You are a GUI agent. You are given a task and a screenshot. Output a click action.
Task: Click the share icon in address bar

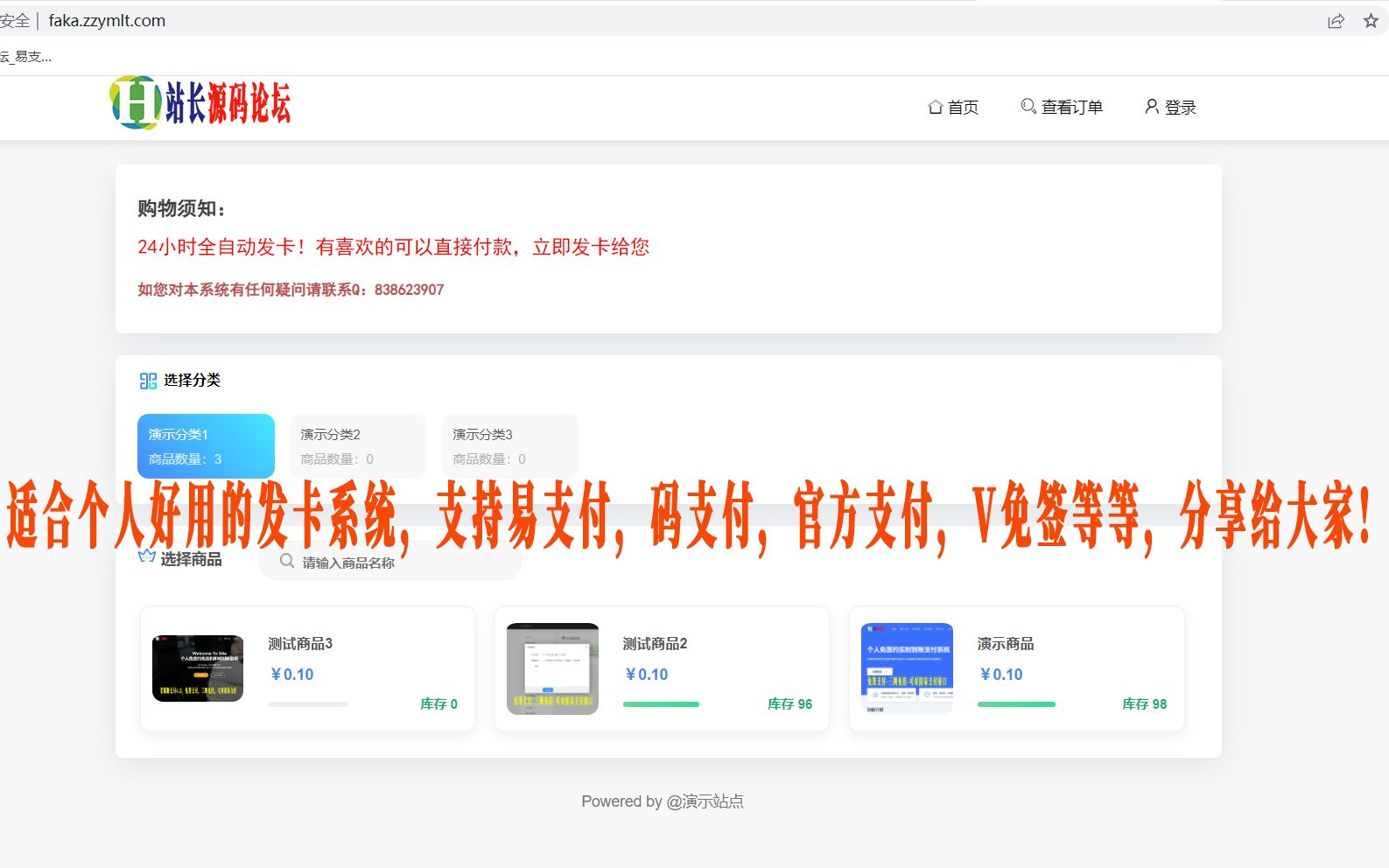1336,21
